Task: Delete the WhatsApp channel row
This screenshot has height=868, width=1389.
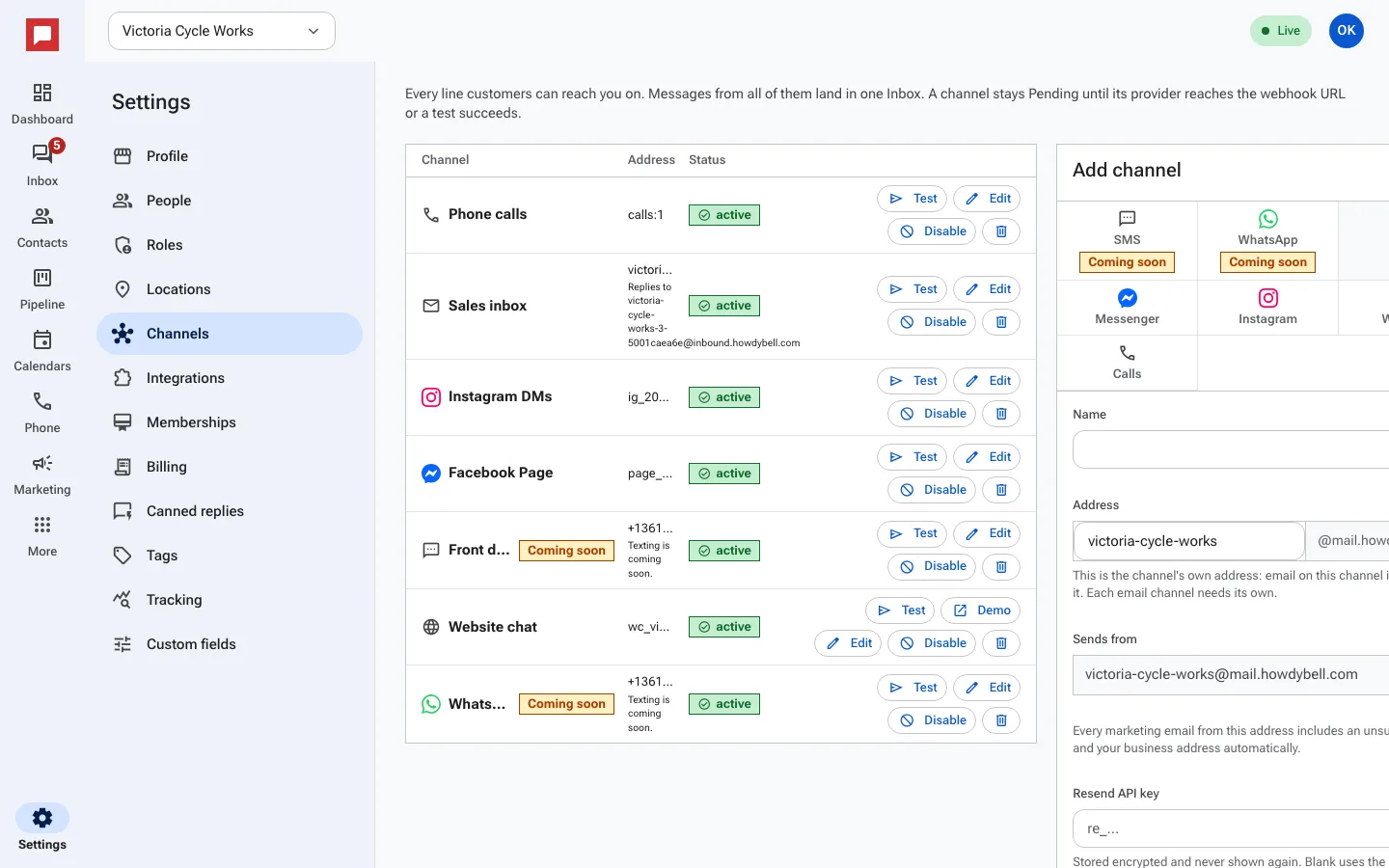Action: click(x=1001, y=720)
